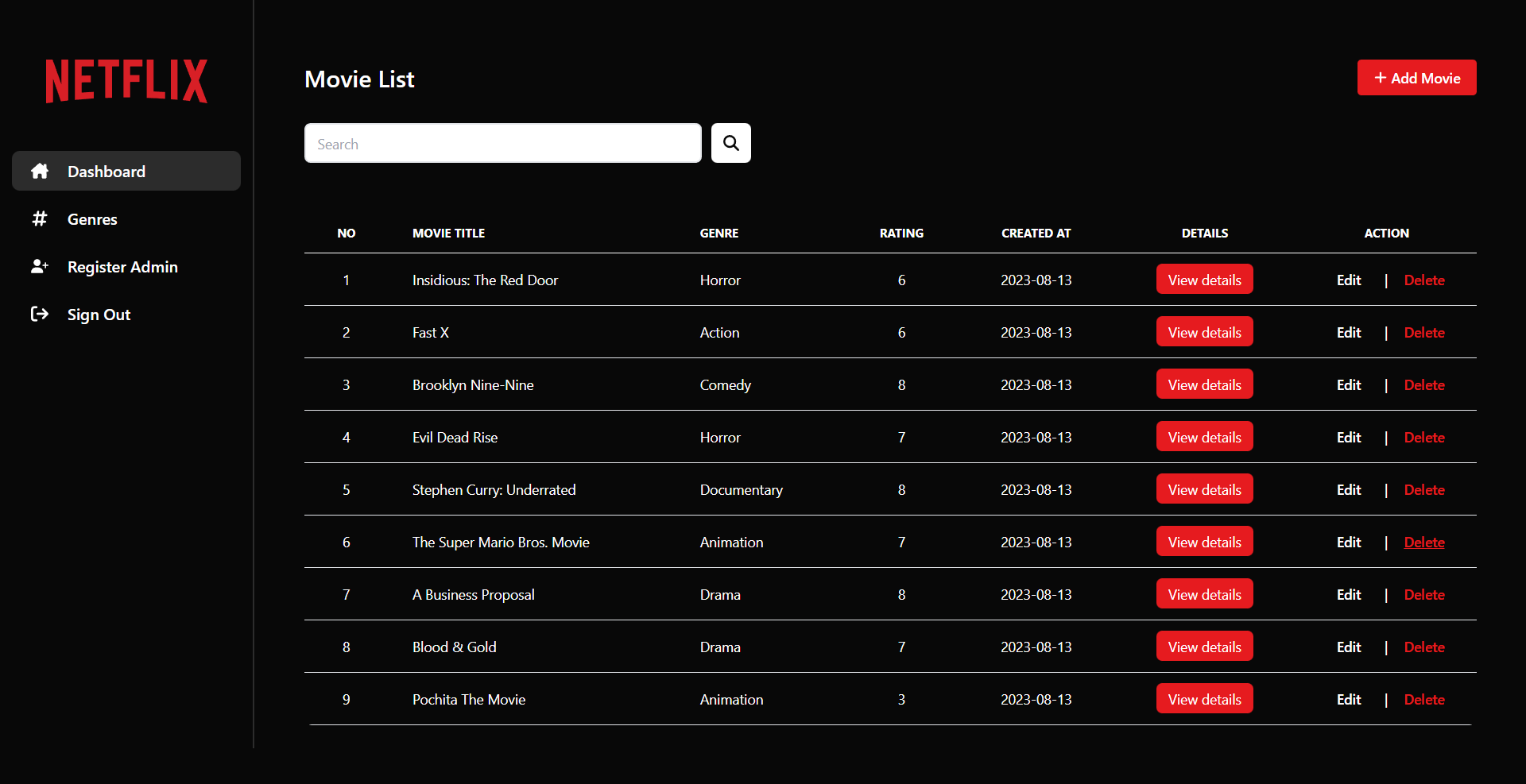Edit the Pochita The Movie entry
This screenshot has width=1526, height=784.
[x=1349, y=699]
